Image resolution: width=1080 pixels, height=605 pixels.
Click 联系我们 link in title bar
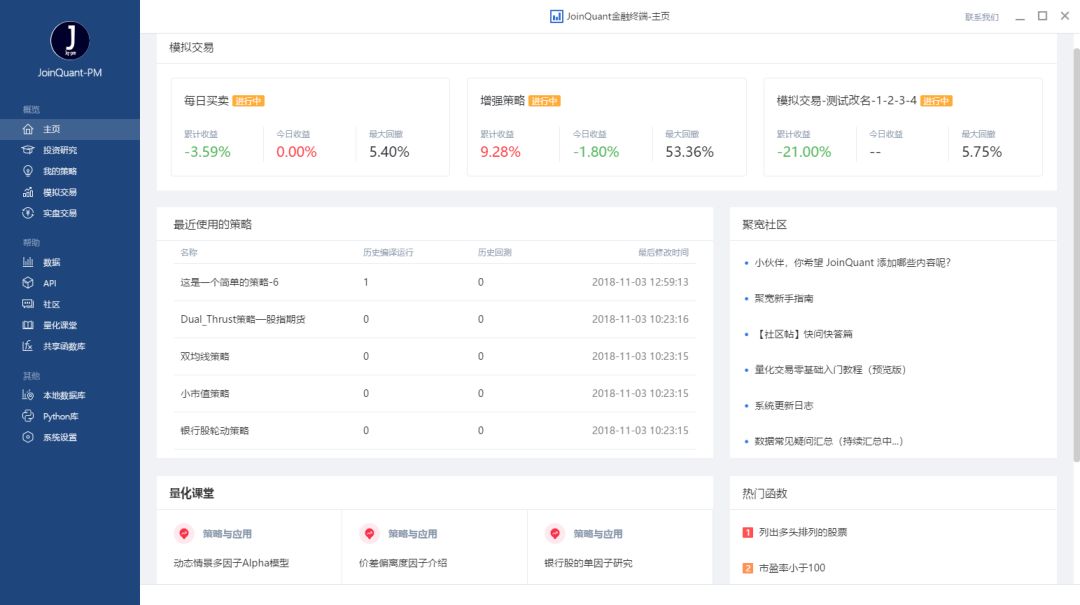(982, 17)
